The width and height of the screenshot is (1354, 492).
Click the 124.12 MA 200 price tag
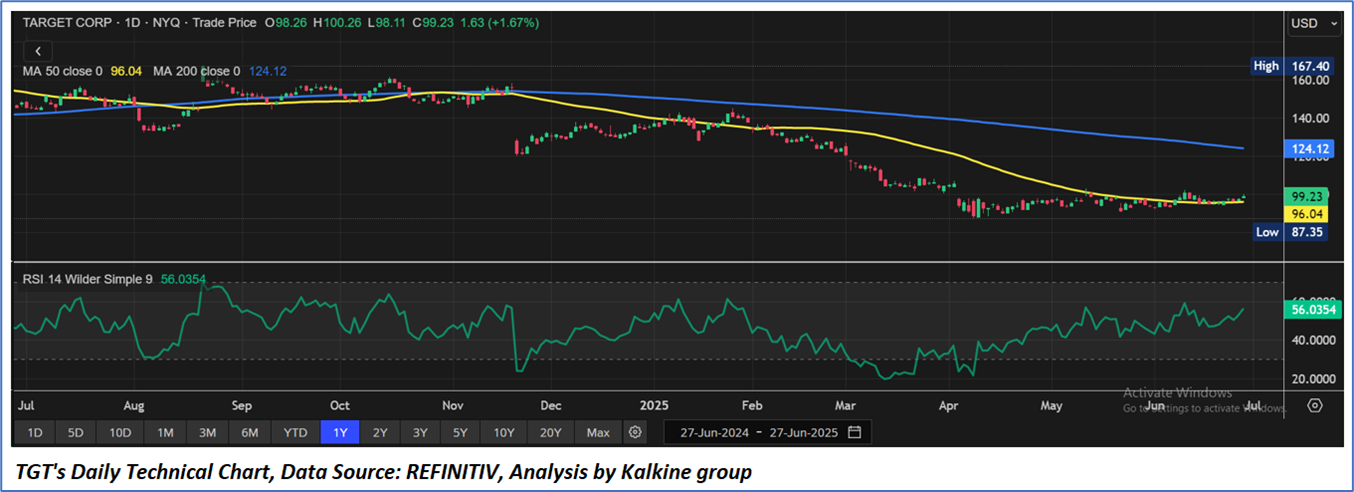click(x=1310, y=149)
